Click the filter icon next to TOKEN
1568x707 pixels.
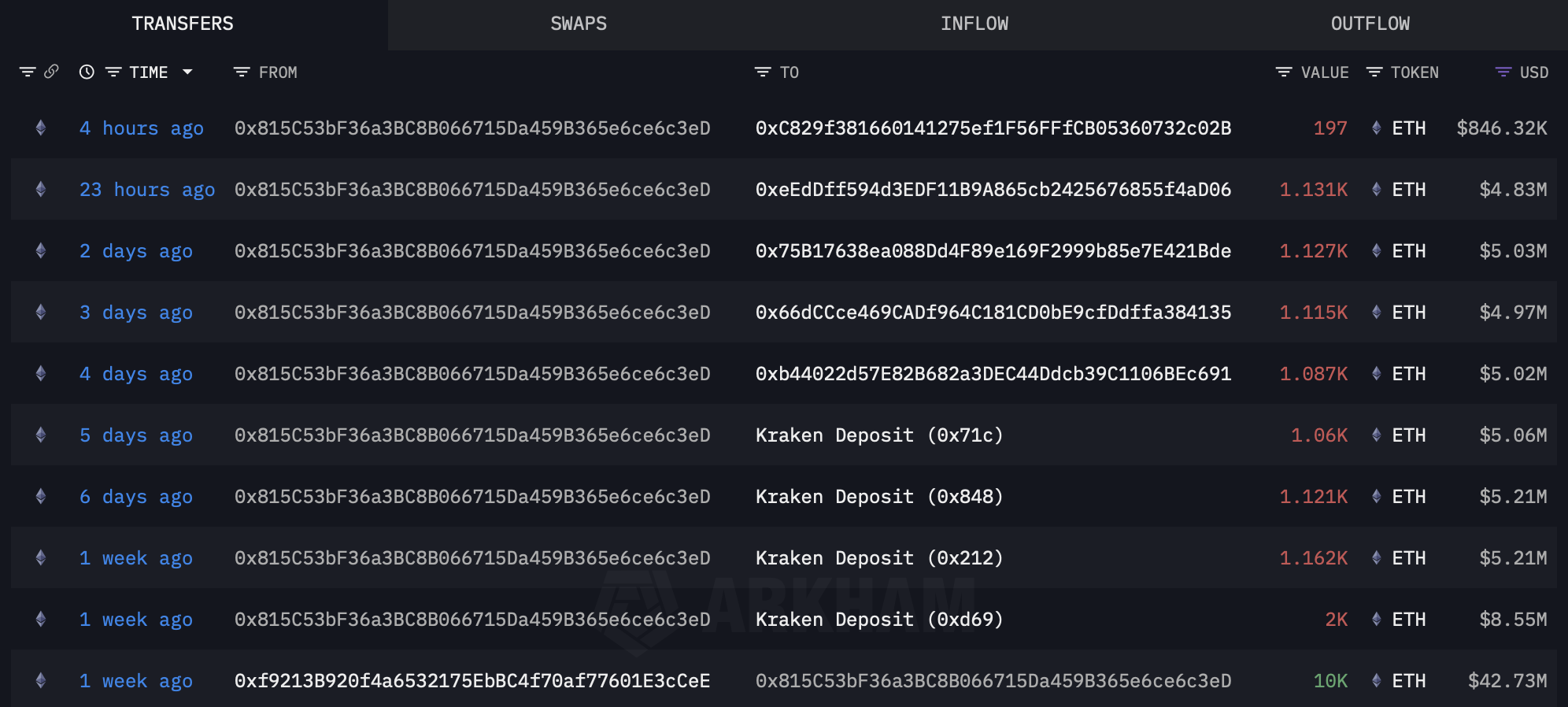click(x=1374, y=72)
